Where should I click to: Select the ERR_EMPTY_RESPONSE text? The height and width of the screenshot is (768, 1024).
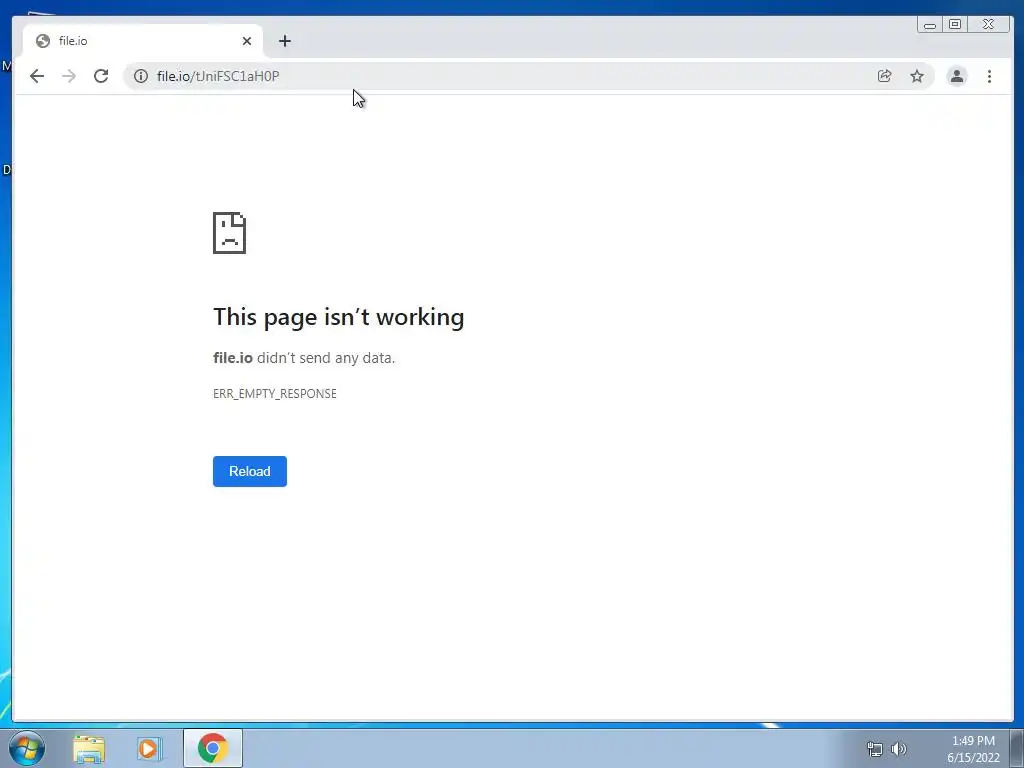275,394
